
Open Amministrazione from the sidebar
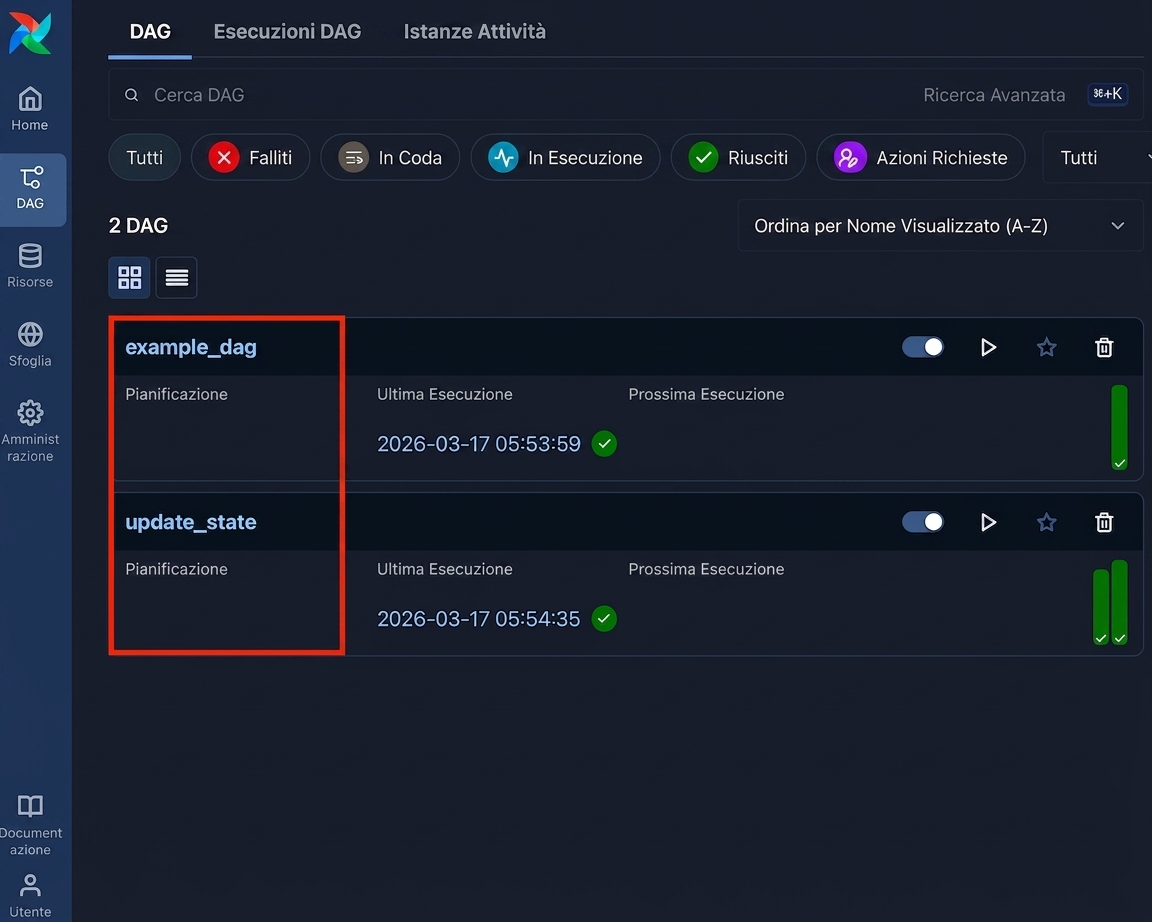[x=30, y=431]
